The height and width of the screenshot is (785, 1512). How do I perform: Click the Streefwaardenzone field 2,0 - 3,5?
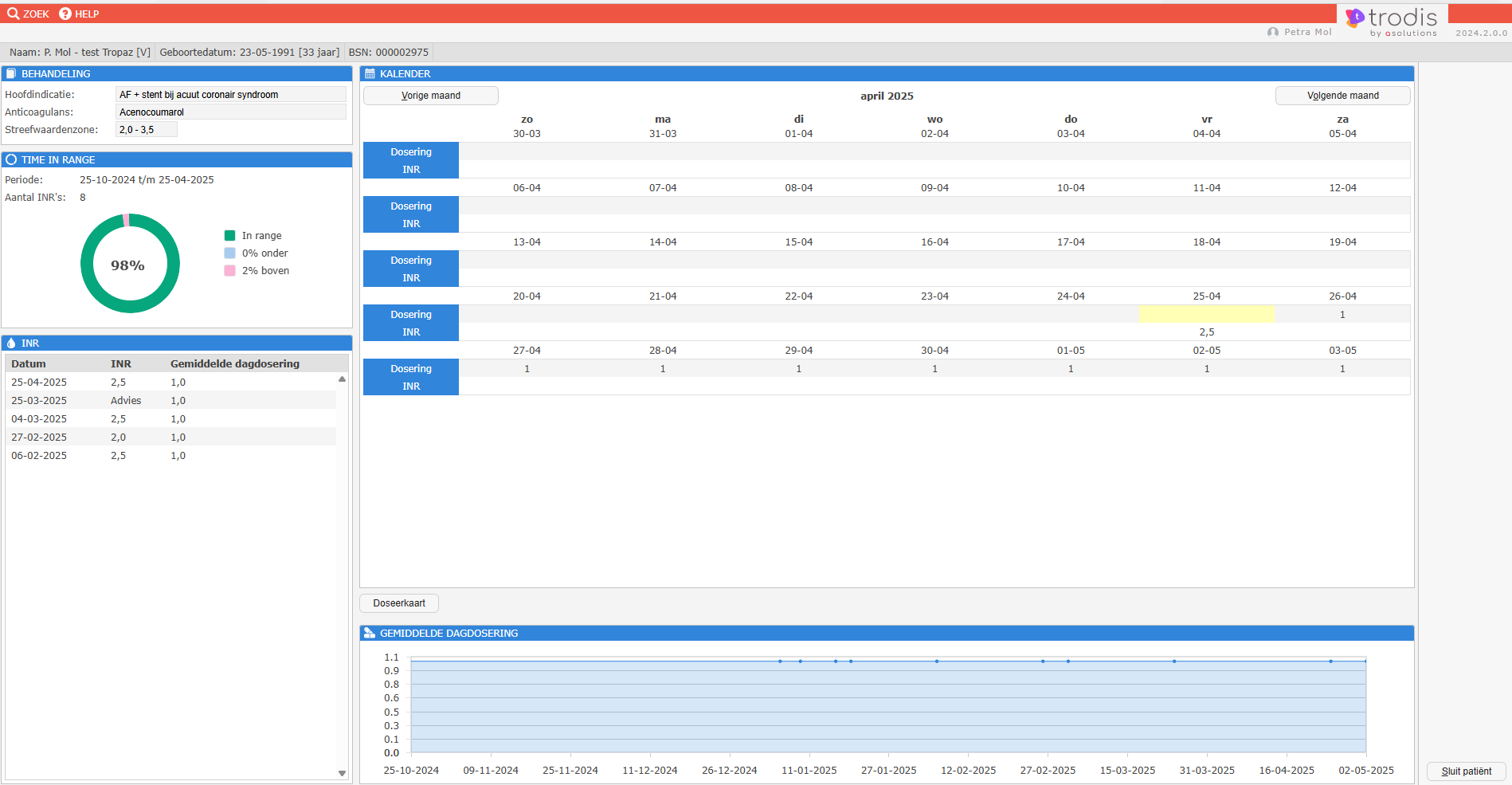(147, 130)
